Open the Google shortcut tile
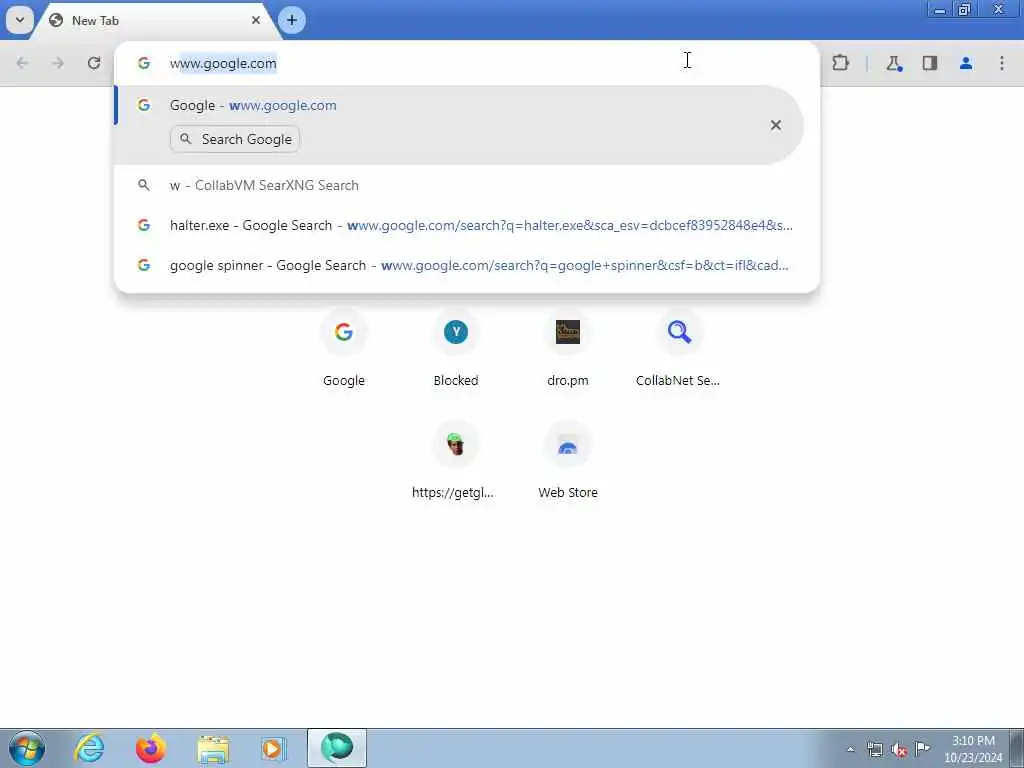The height and width of the screenshot is (768, 1024). coord(344,348)
